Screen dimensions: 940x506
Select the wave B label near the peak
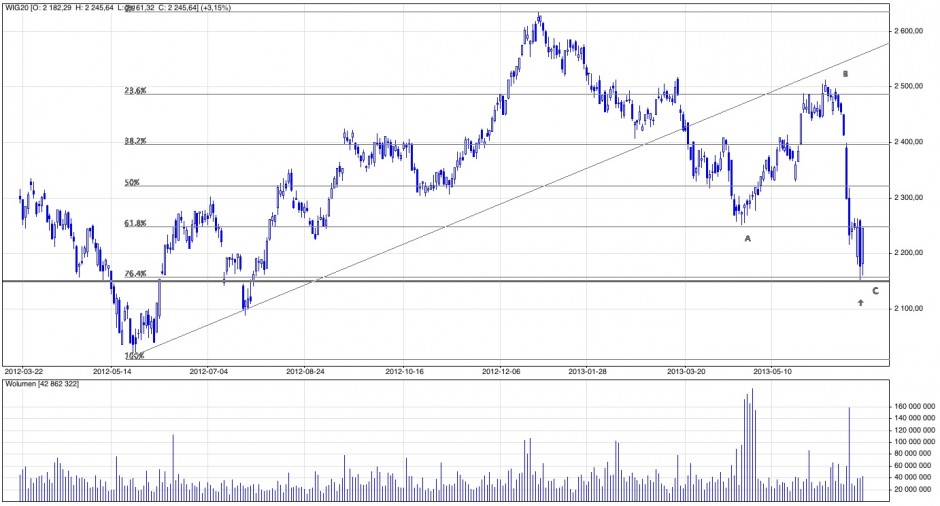coord(845,74)
